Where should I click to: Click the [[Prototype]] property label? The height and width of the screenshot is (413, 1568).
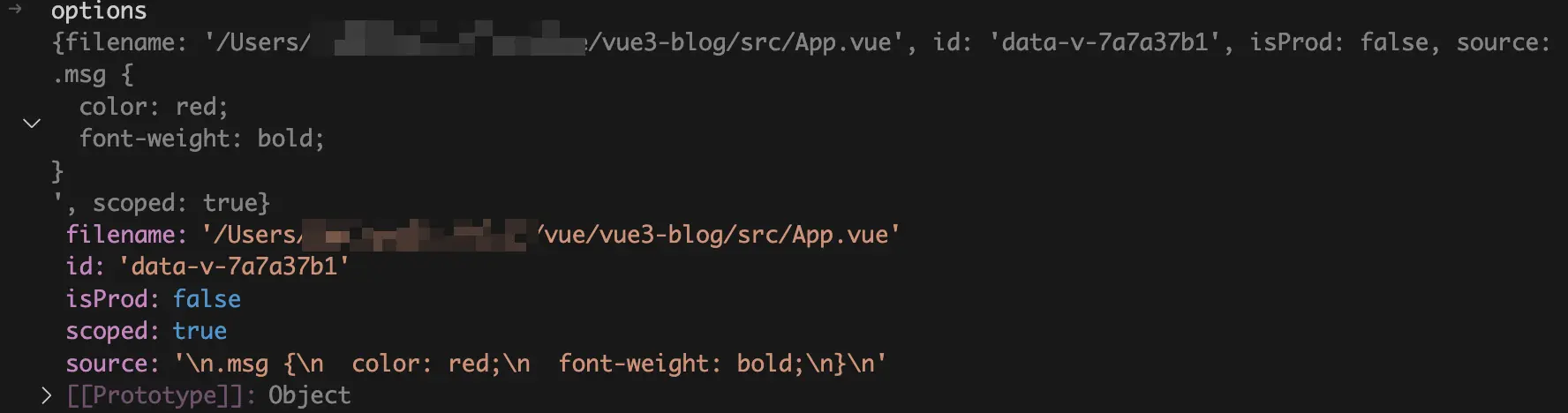pyautogui.click(x=154, y=395)
